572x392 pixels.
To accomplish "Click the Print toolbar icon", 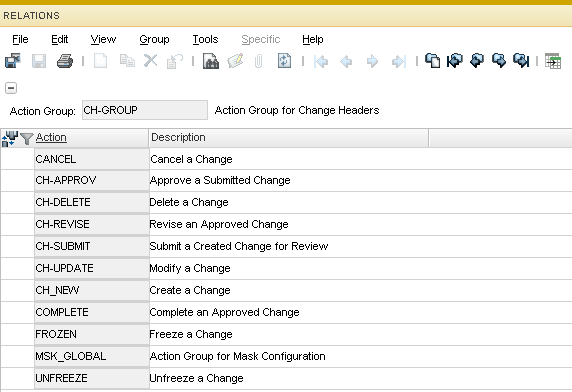I will (65, 61).
